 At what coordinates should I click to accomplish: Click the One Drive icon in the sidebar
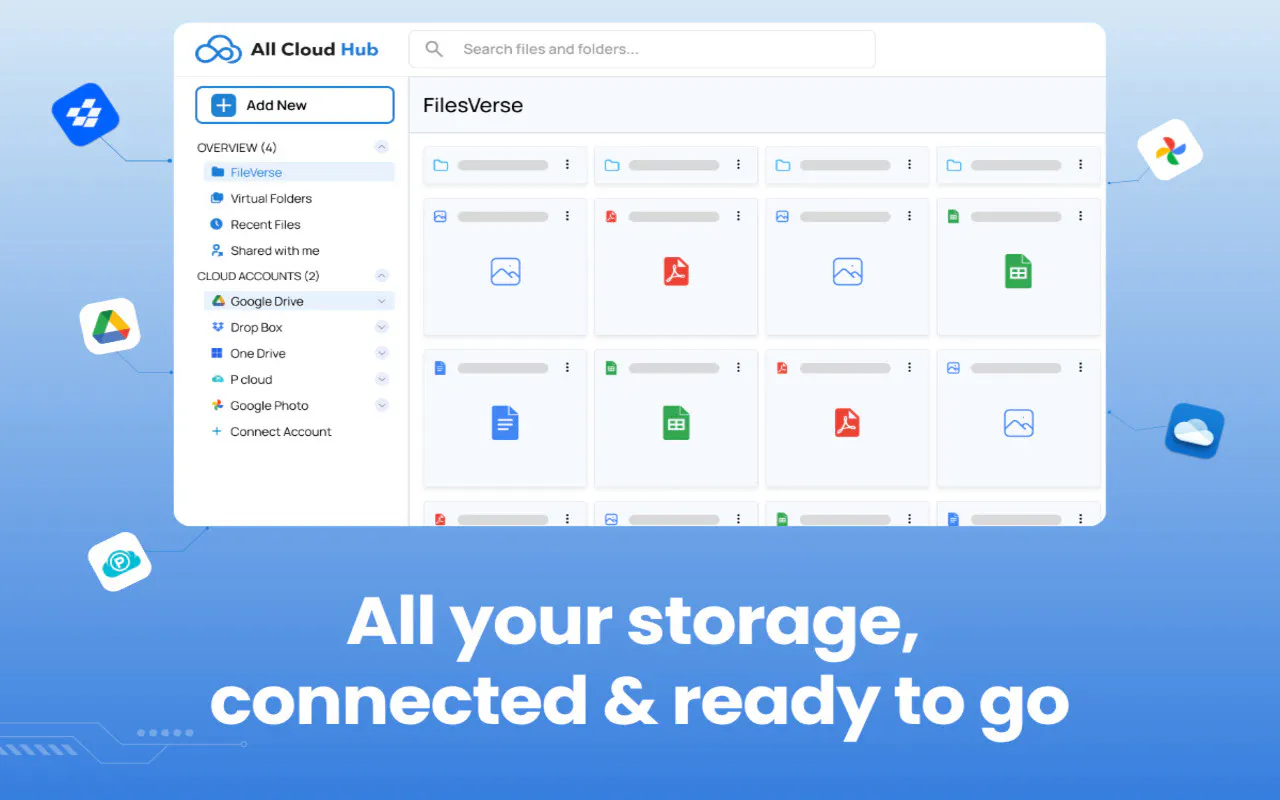click(x=217, y=353)
